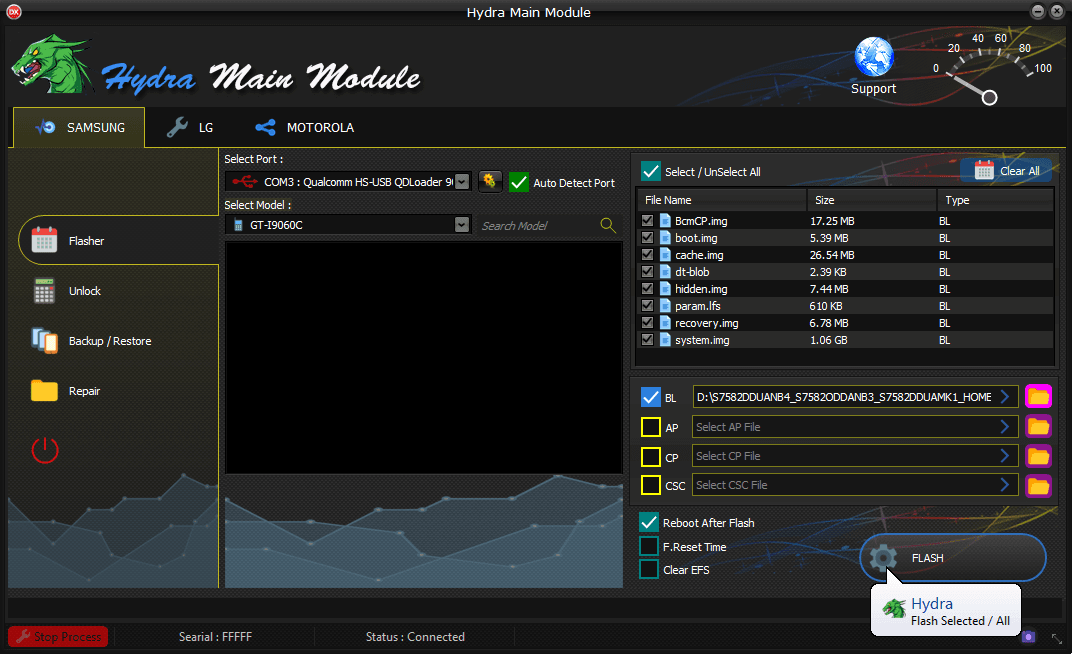Uncheck the cache.img checkbox
This screenshot has height=654, width=1072.
647,254
